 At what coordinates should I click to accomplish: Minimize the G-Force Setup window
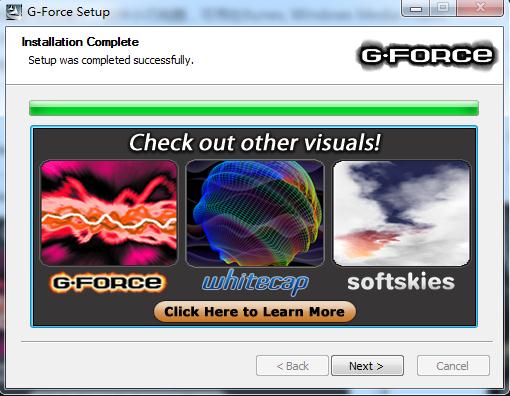click(x=416, y=8)
